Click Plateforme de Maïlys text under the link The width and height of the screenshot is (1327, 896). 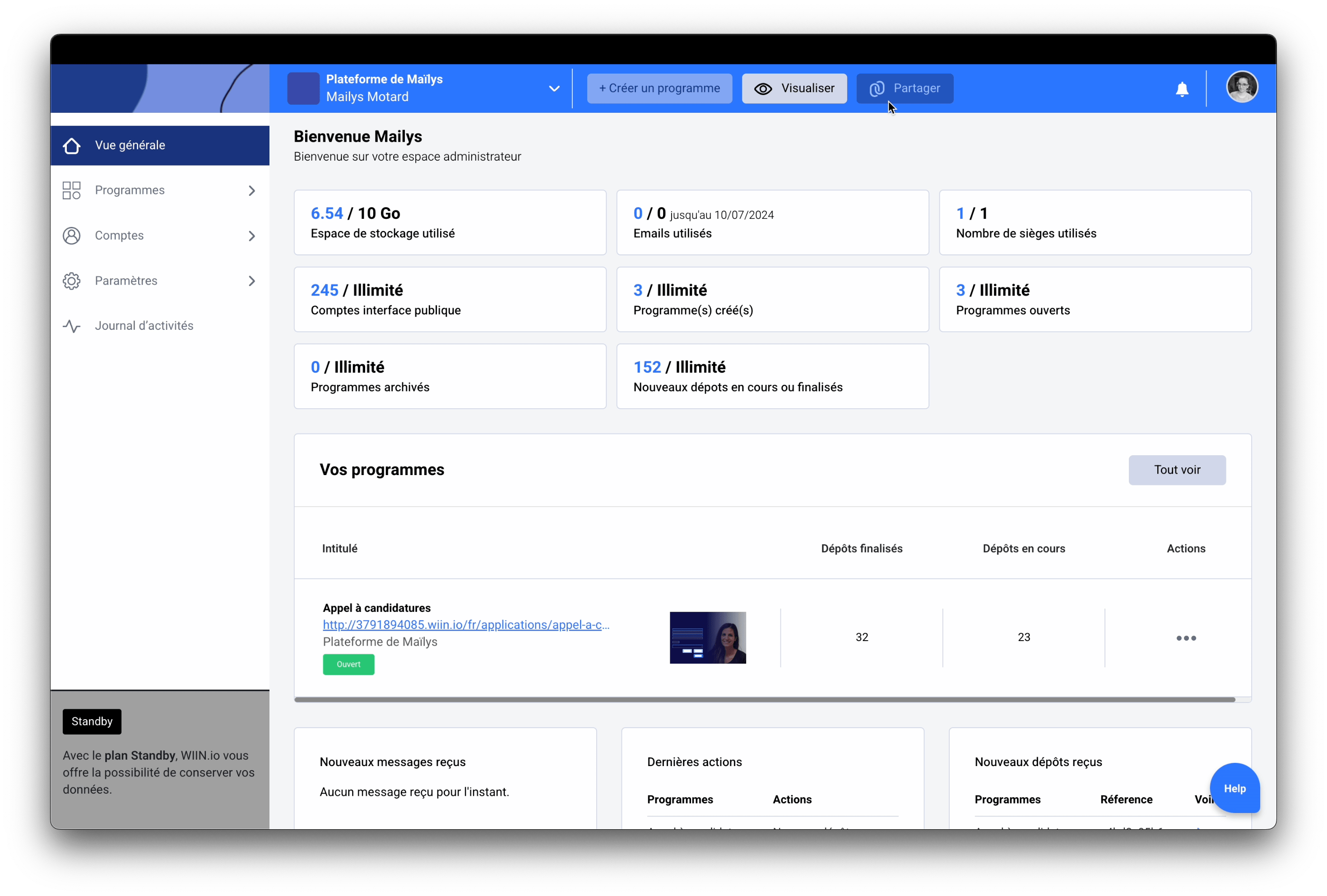point(380,642)
